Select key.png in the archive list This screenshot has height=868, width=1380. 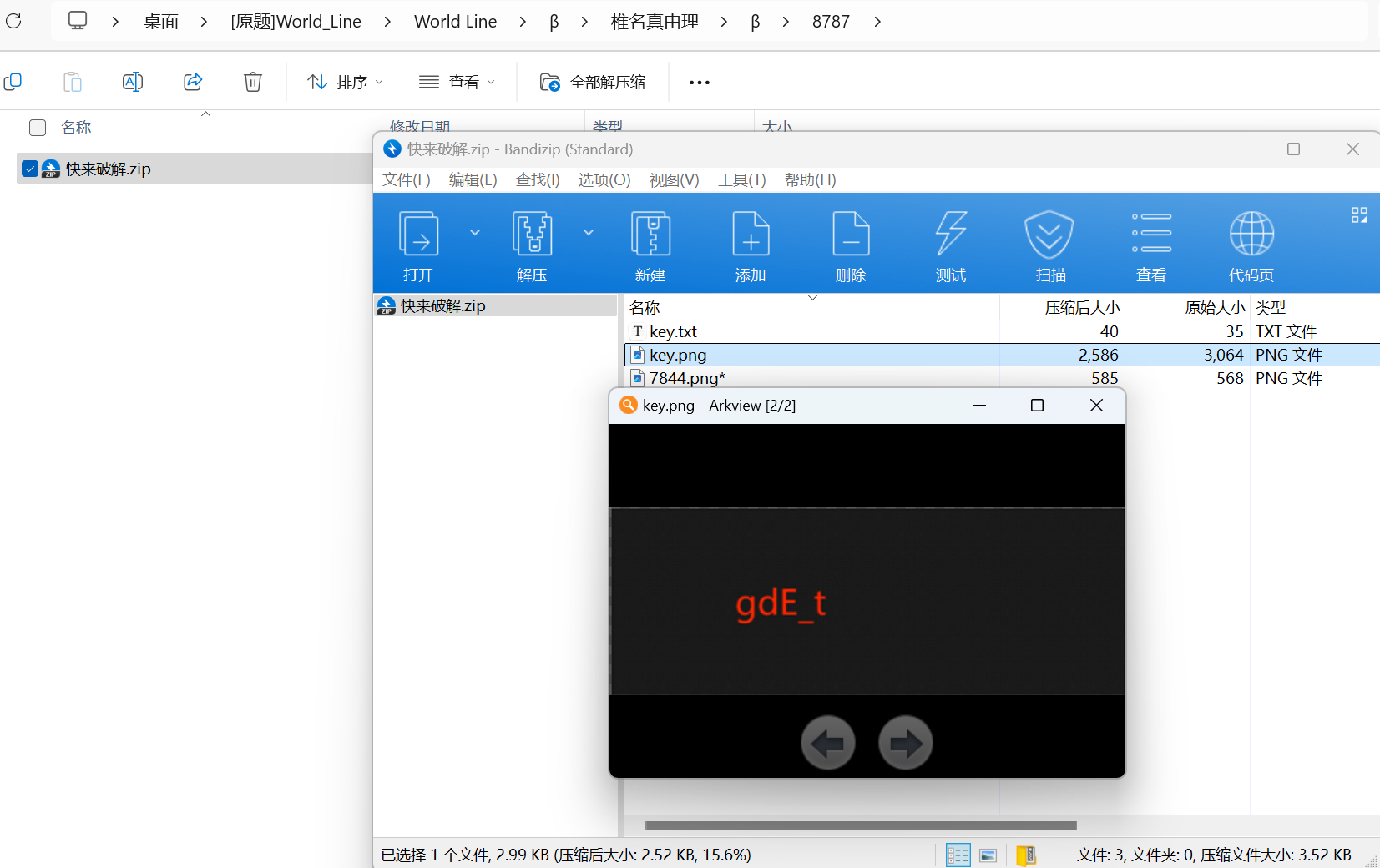[x=1002, y=355]
